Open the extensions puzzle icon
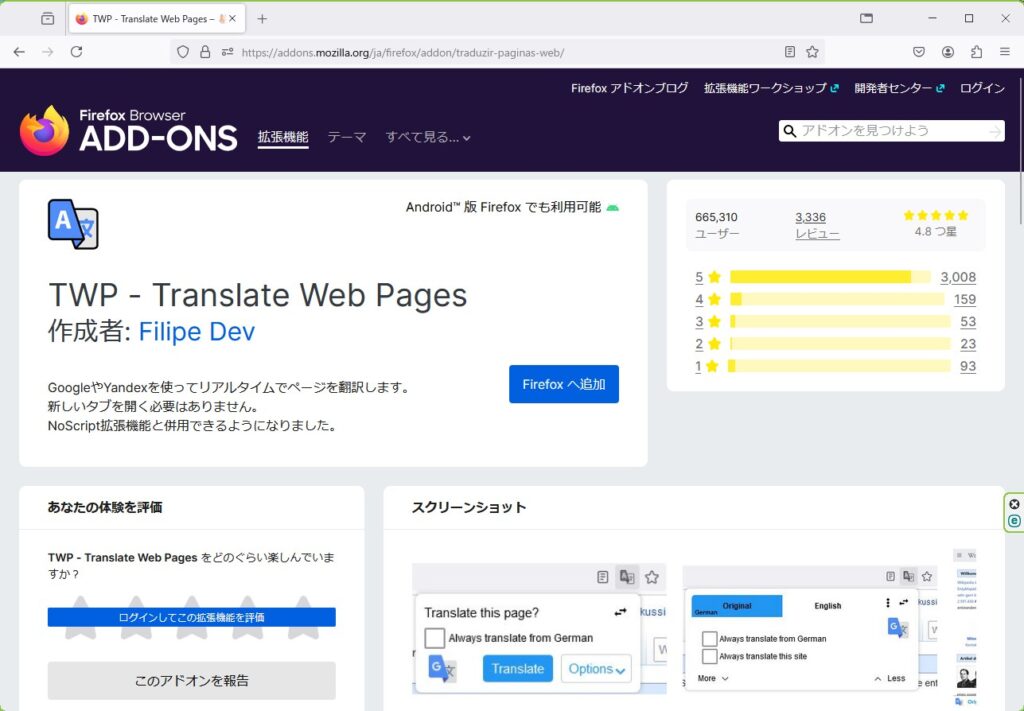This screenshot has width=1024, height=711. (976, 52)
